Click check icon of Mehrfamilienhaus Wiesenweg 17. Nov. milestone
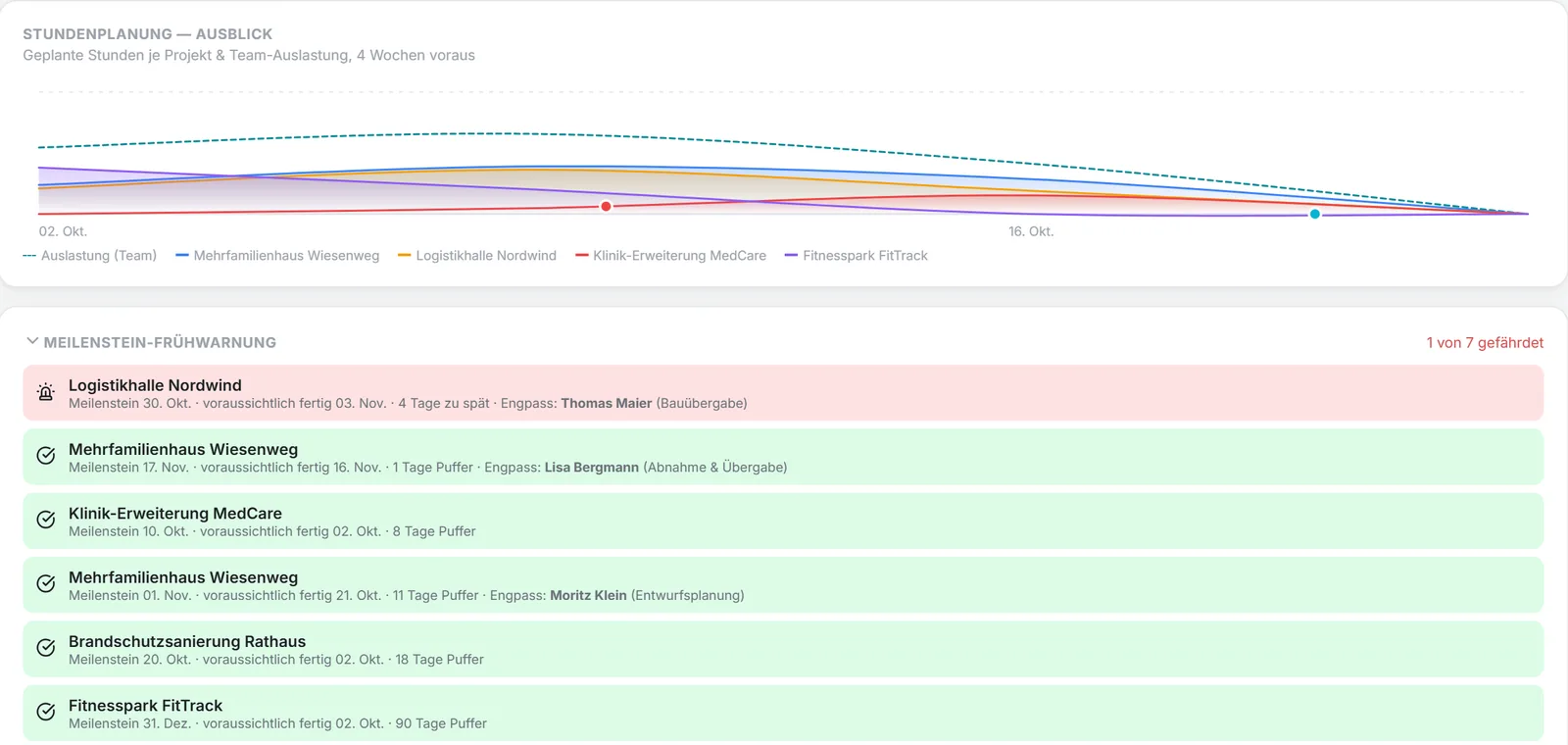 [x=46, y=456]
